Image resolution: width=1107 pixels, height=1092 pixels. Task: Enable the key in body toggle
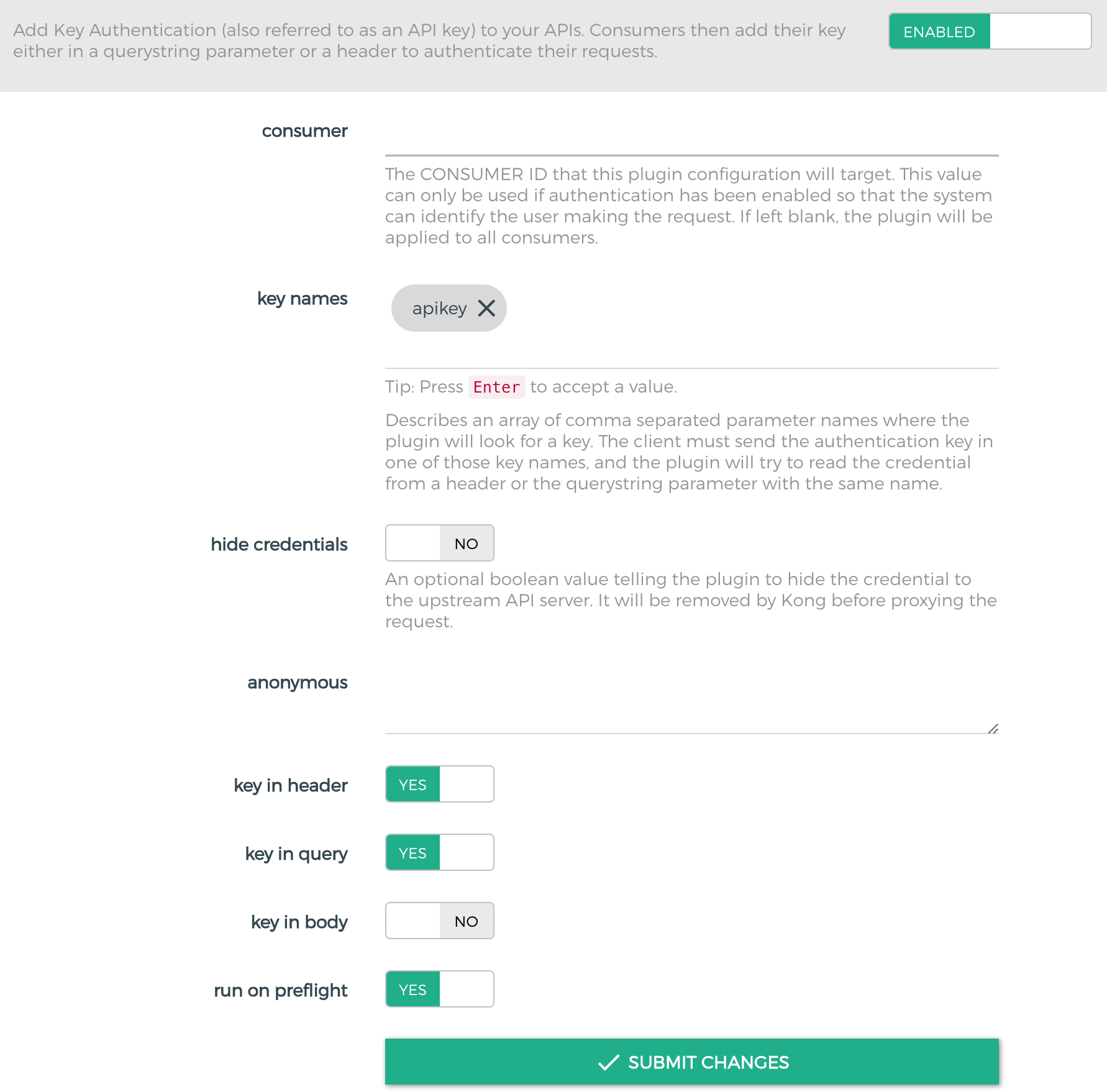439,921
